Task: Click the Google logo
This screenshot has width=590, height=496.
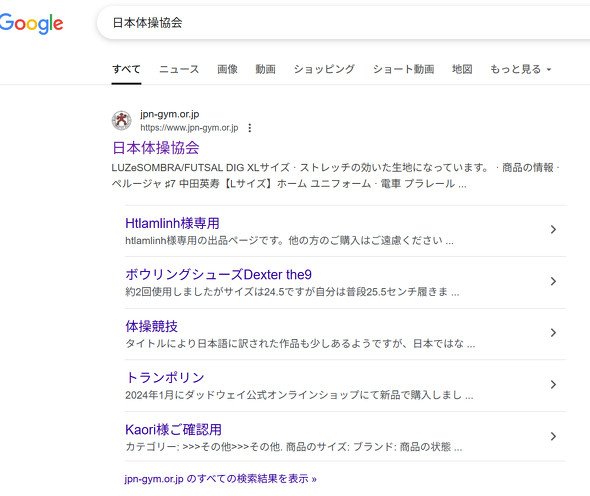Action: (x=32, y=24)
